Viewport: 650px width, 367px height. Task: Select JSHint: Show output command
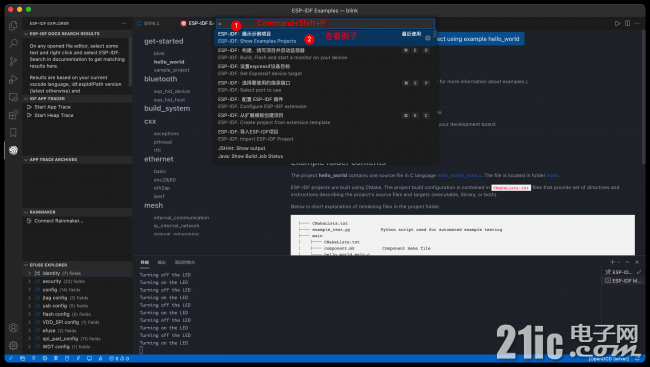coord(325,148)
